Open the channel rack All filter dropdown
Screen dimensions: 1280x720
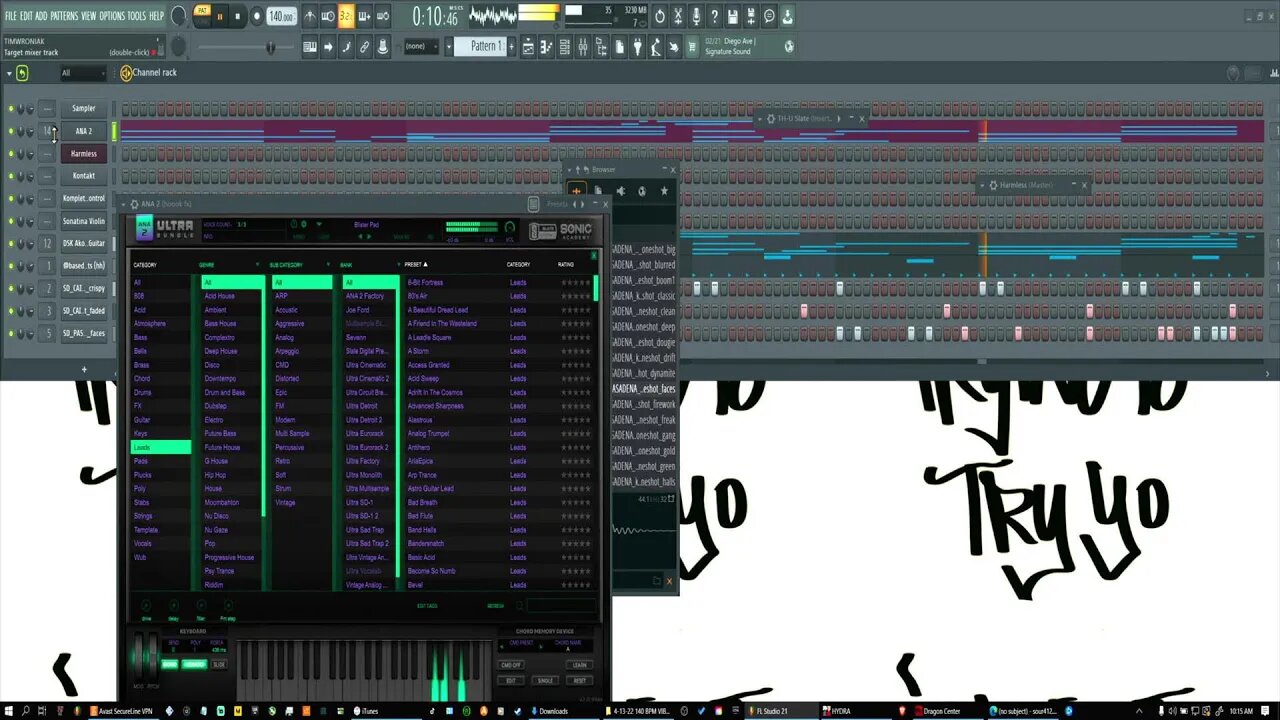click(82, 73)
